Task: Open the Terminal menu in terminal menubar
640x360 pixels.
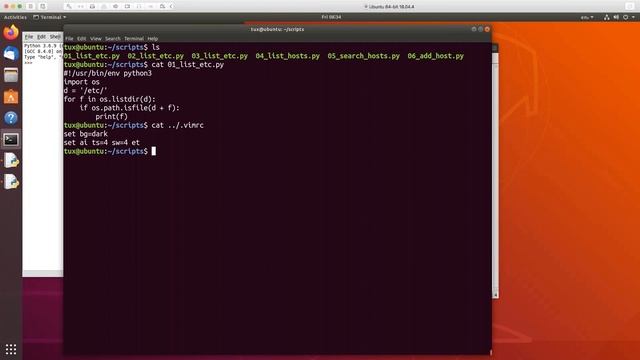Action: tap(134, 39)
